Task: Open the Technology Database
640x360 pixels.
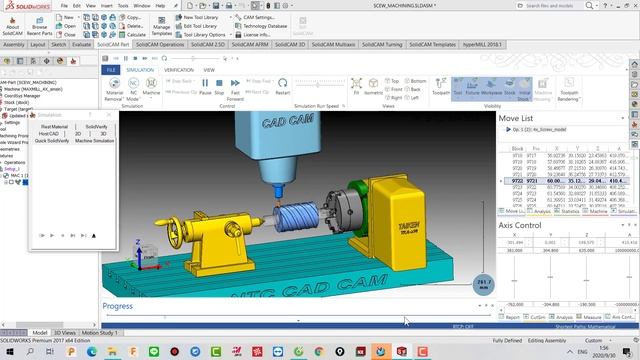Action: click(261, 26)
